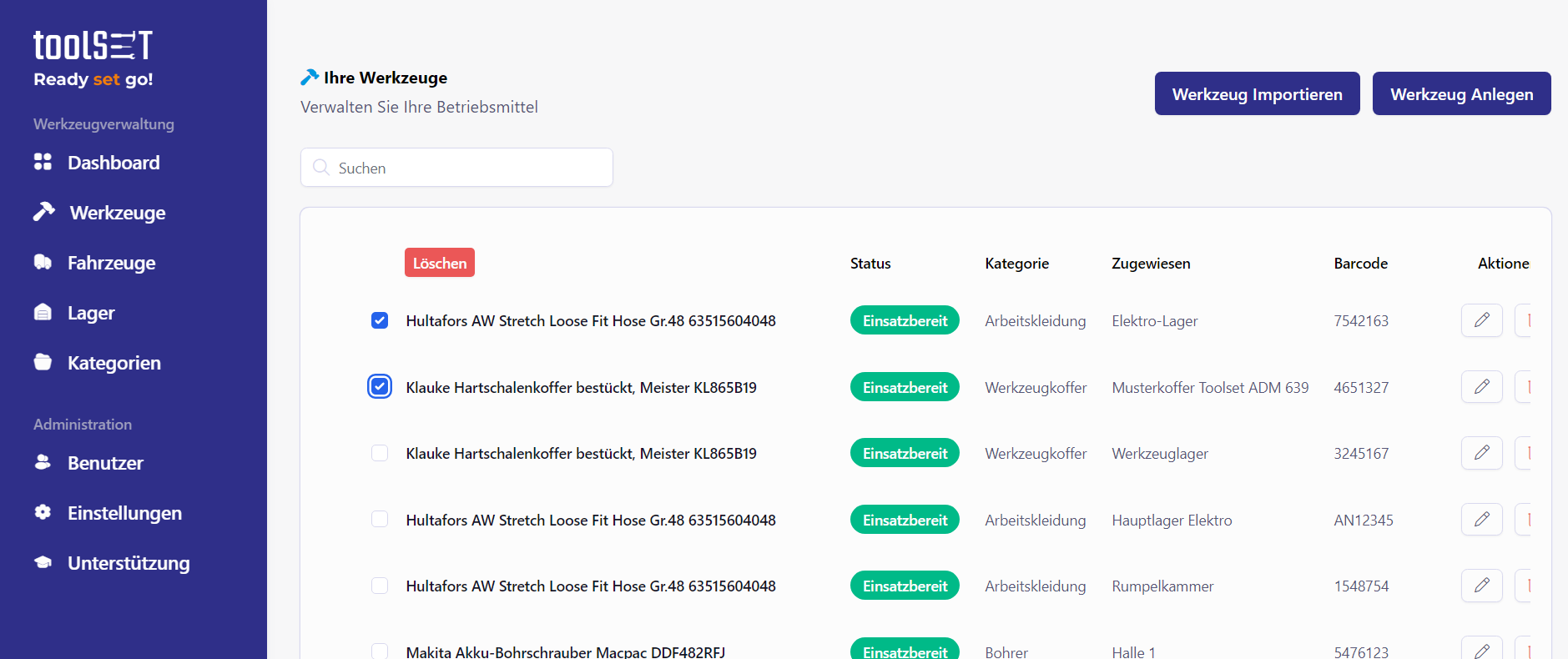The width and height of the screenshot is (1568, 659).
Task: Uncheck Klauke row assigned to Musterkoffer Toolset
Action: 380,387
